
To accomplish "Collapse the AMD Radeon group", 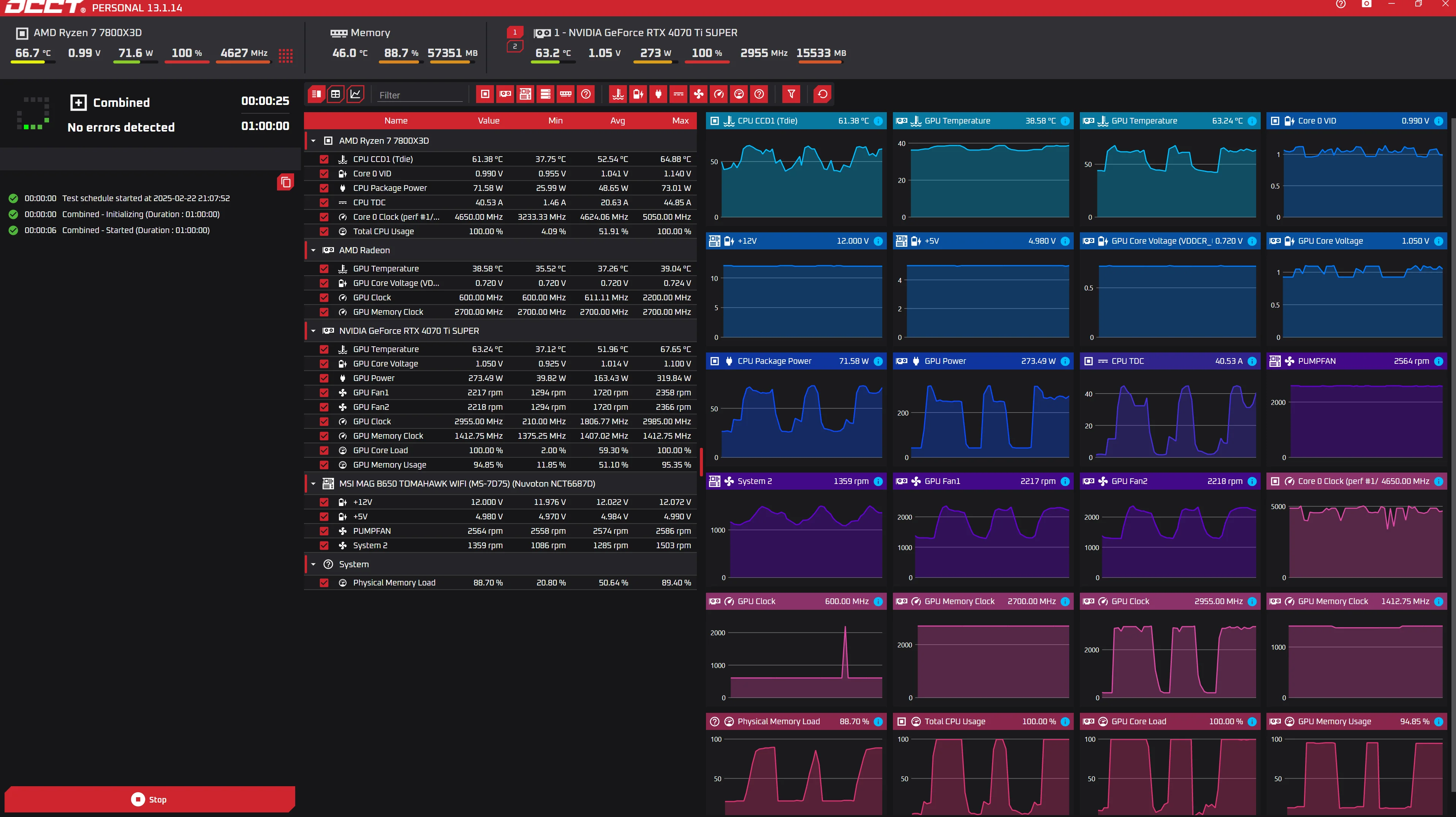I will (313, 251).
